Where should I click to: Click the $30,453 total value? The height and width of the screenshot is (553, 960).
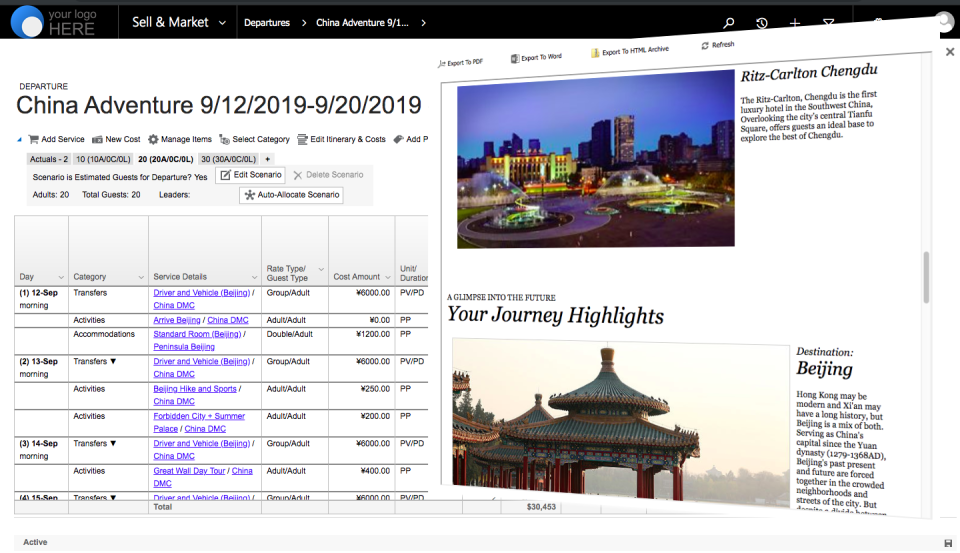pyautogui.click(x=541, y=507)
